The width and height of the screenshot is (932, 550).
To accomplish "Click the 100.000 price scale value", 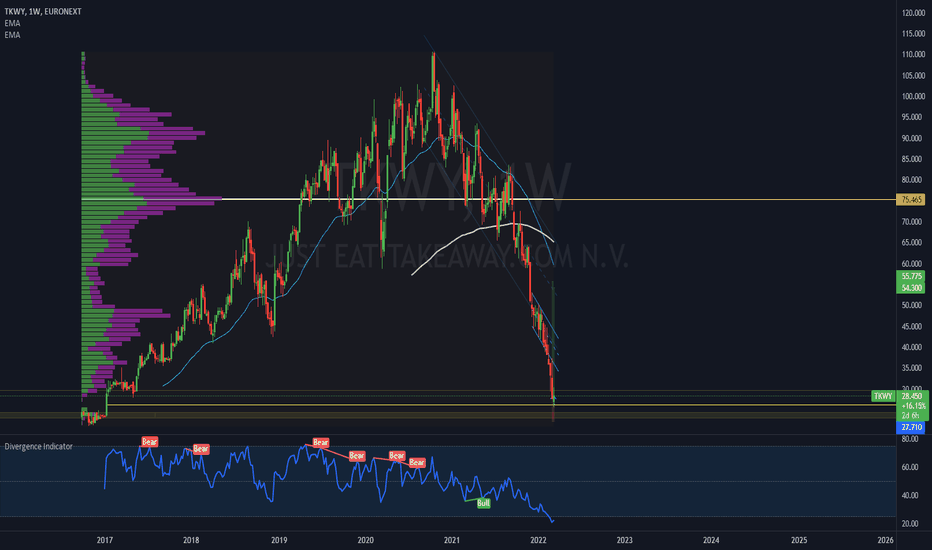I will pos(913,96).
